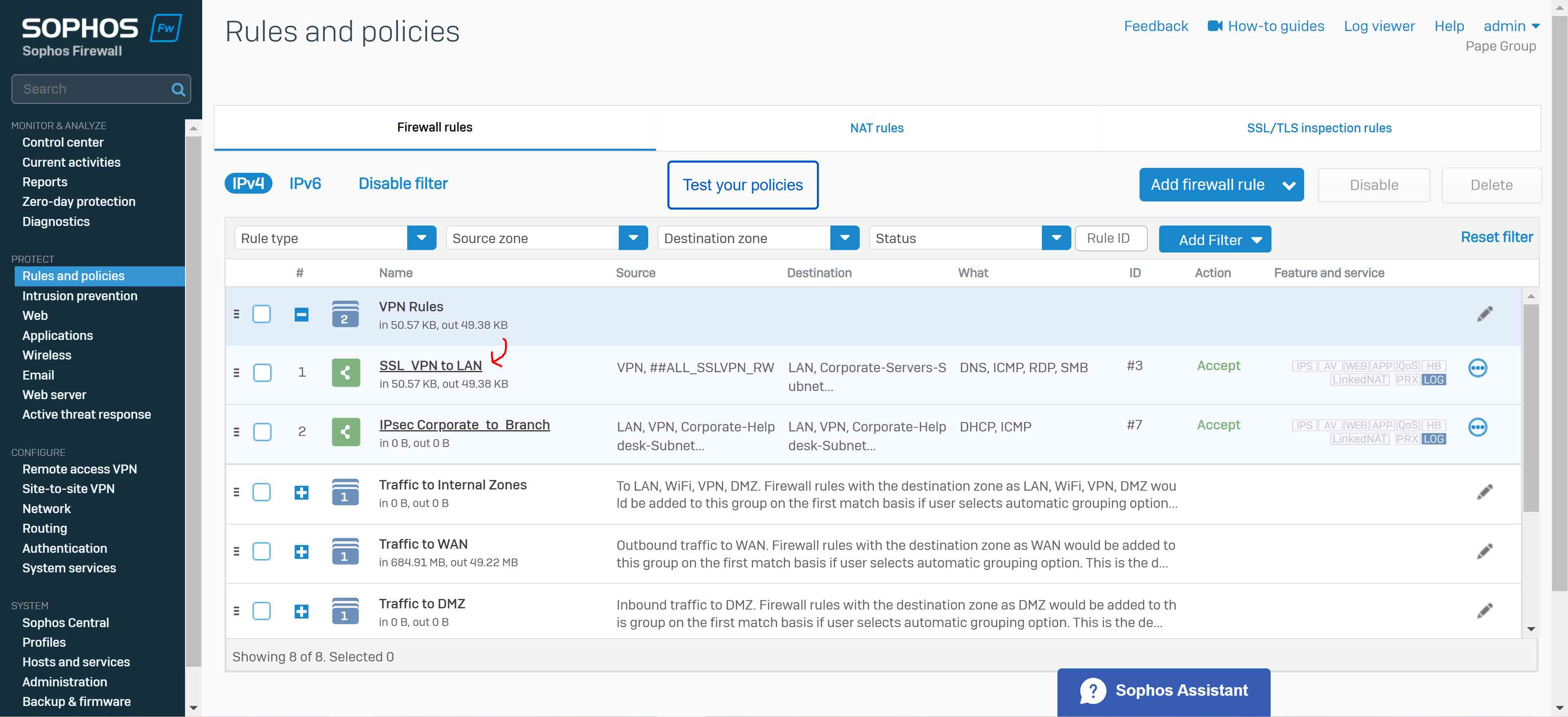Check the SSL_VPN to LAN rule checkbox
This screenshot has width=1568, height=717.
[x=262, y=373]
